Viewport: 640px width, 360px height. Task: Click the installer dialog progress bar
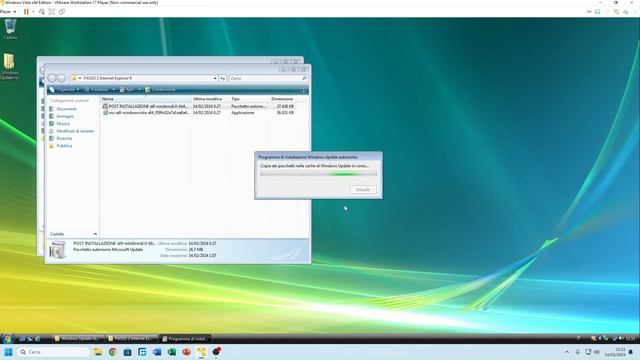click(318, 174)
